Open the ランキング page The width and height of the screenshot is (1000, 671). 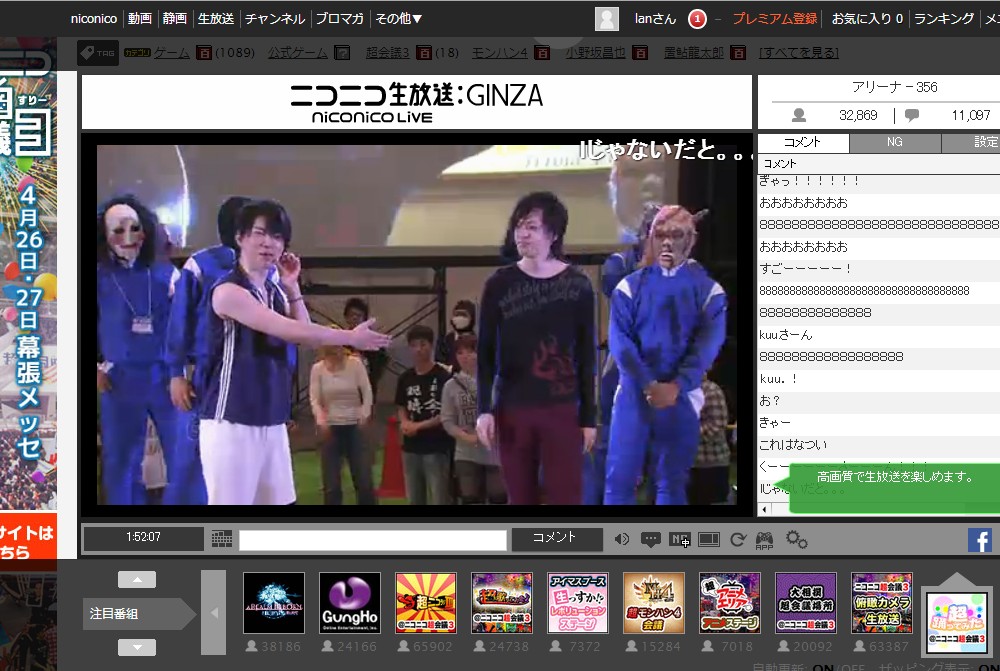click(944, 18)
